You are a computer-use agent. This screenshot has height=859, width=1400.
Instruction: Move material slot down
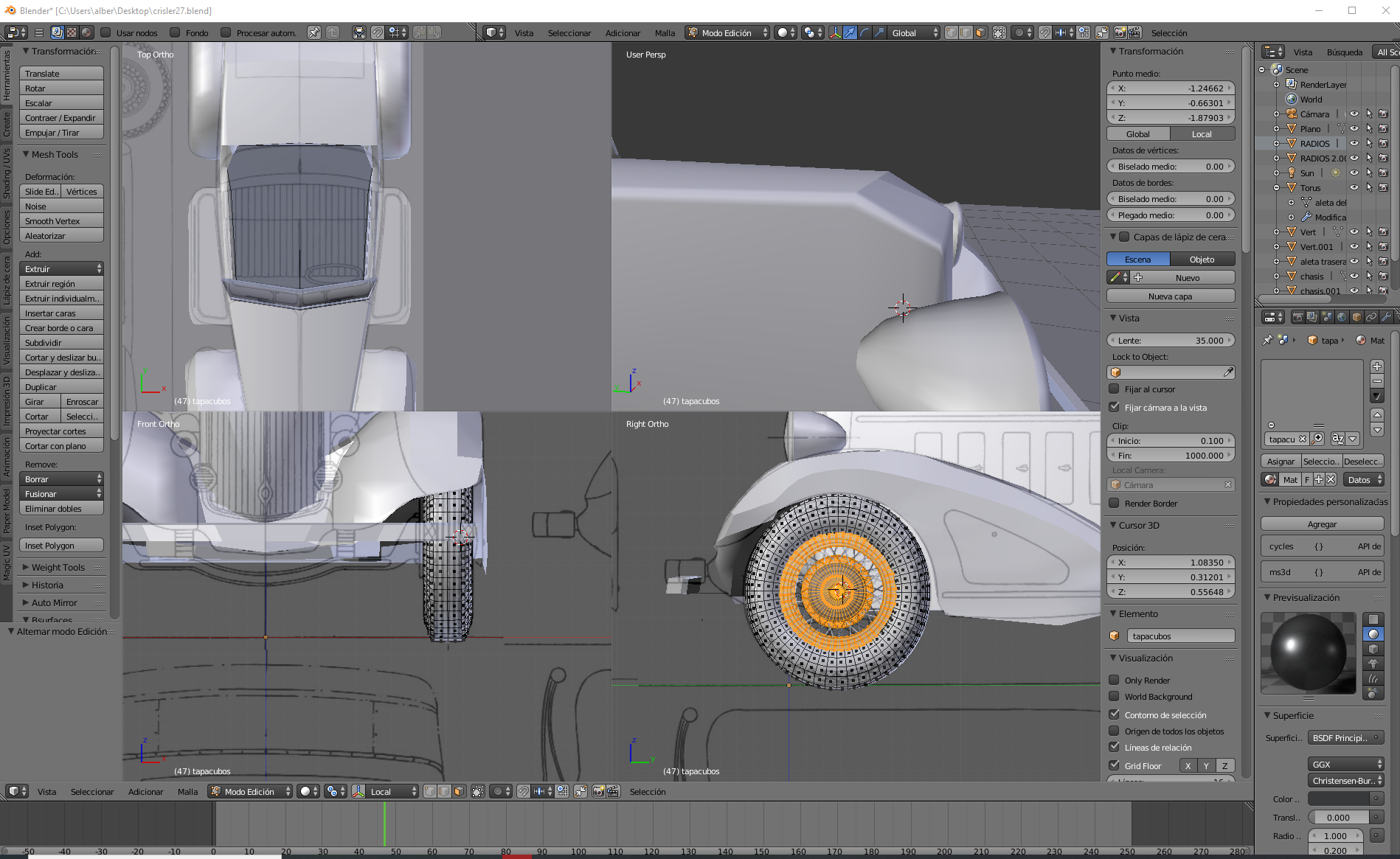point(1376,430)
